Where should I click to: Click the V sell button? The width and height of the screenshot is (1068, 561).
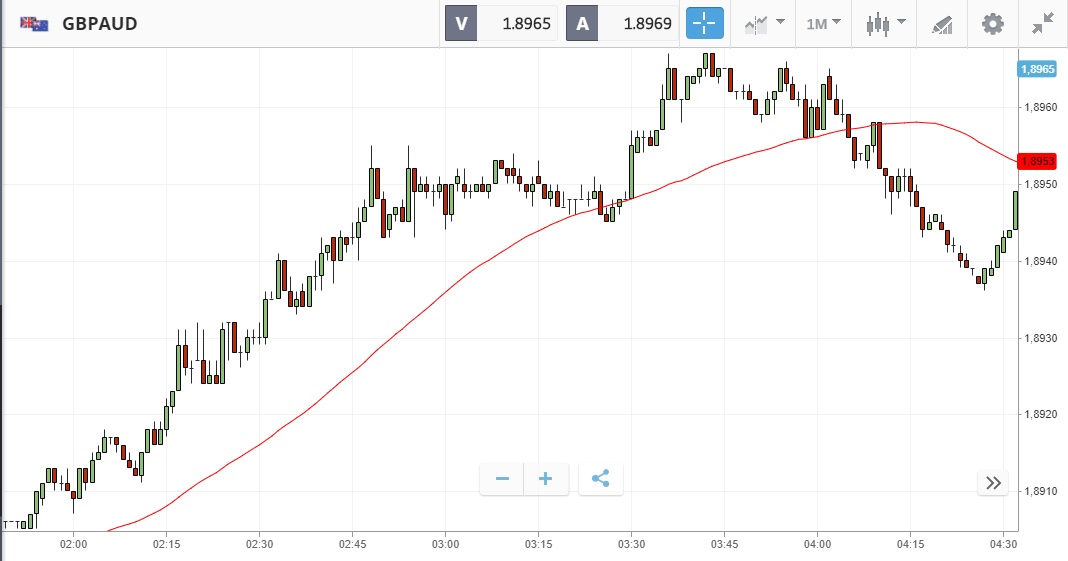(461, 23)
